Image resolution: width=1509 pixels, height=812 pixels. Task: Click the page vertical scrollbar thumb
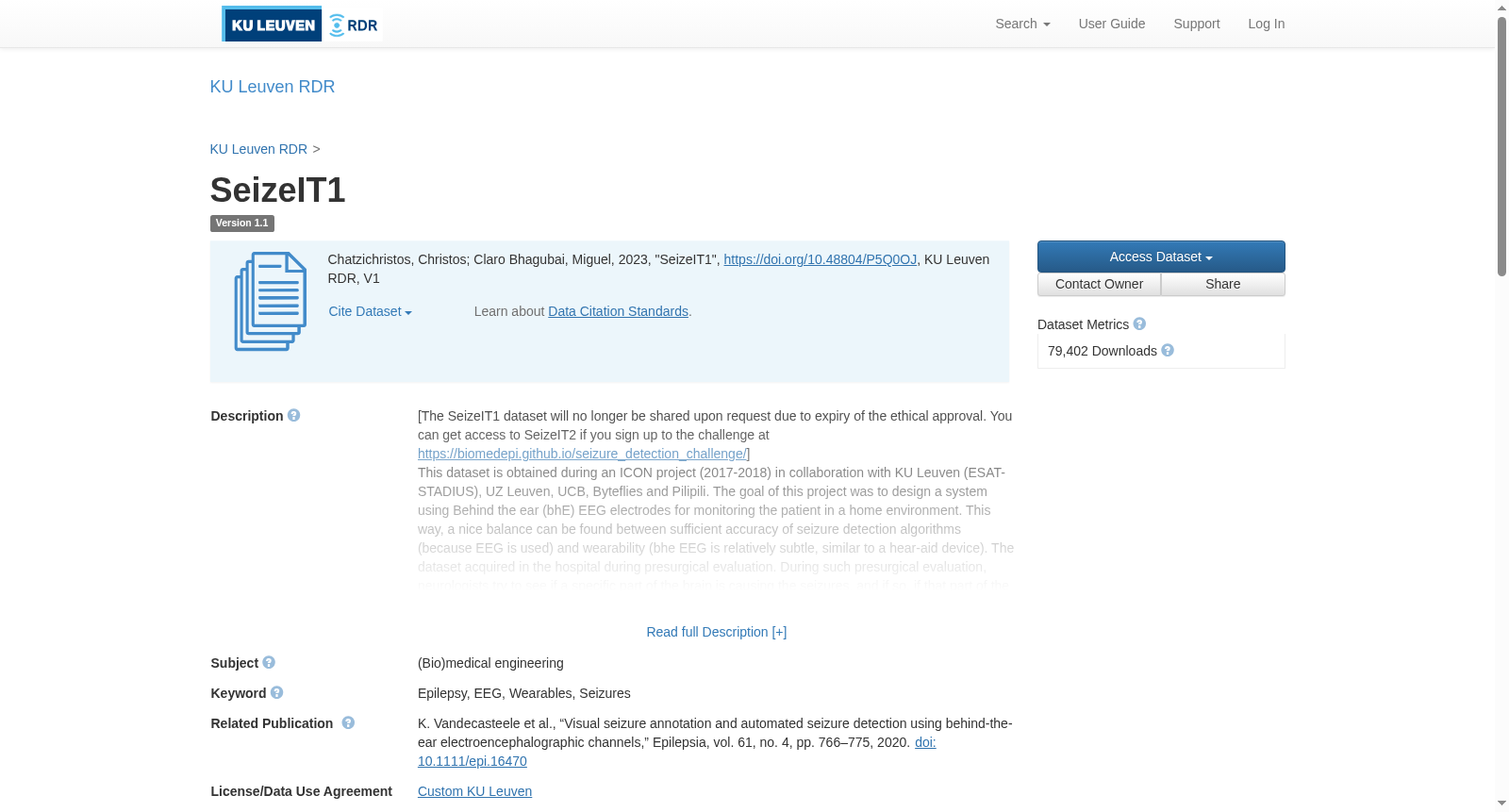pyautogui.click(x=1501, y=146)
